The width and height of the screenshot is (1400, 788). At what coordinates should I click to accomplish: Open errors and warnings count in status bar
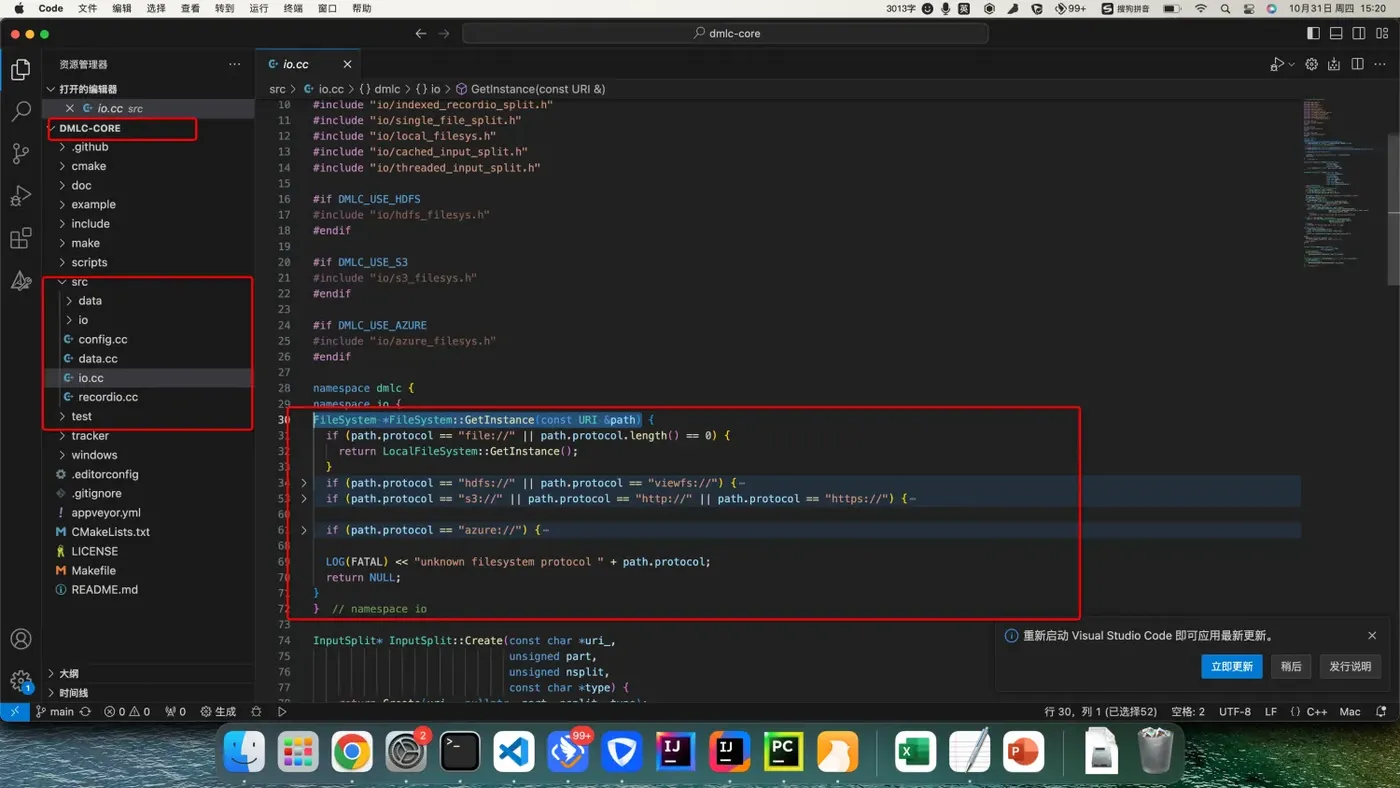pyautogui.click(x=127, y=712)
